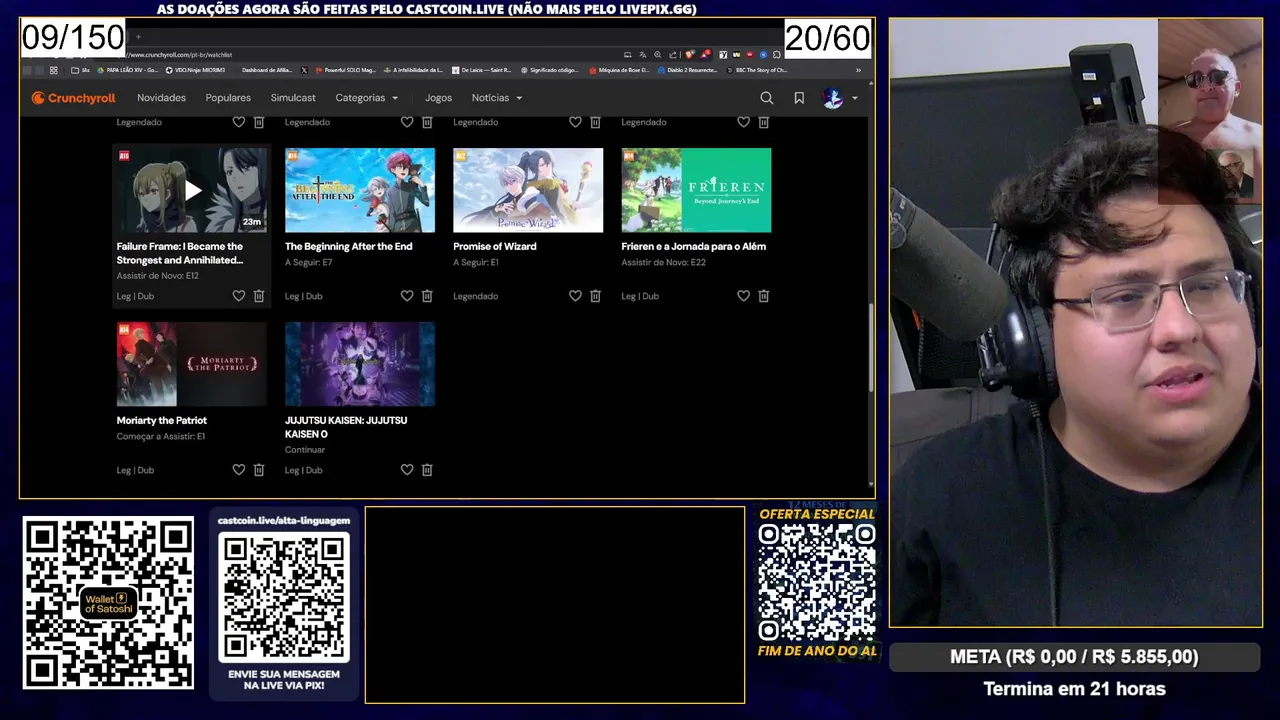Open the Máquina de Boxe bookmark
The height and width of the screenshot is (720, 1280).
click(x=619, y=70)
